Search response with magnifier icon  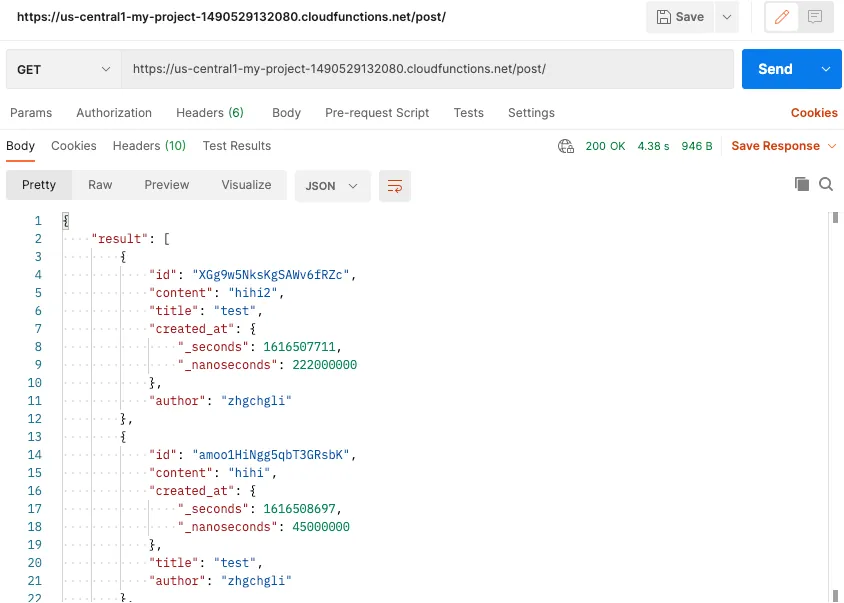[x=826, y=184]
